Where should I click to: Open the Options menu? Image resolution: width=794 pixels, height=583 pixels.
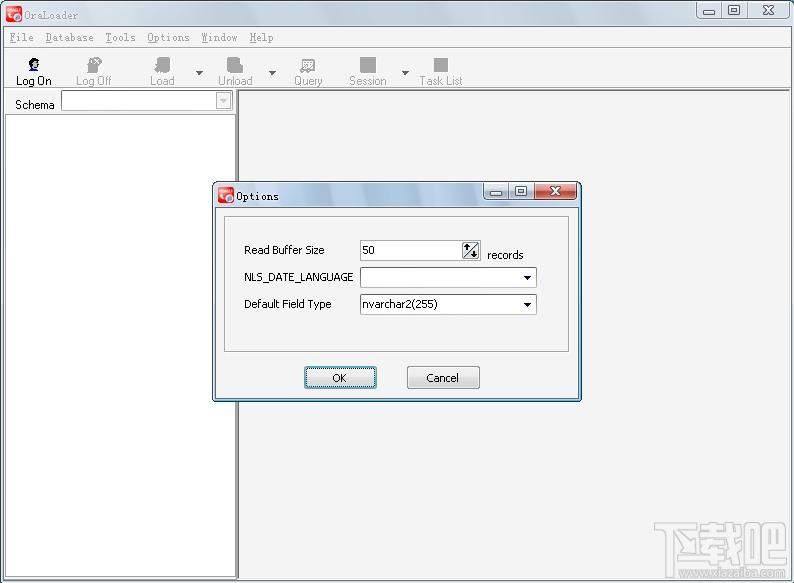[x=168, y=37]
